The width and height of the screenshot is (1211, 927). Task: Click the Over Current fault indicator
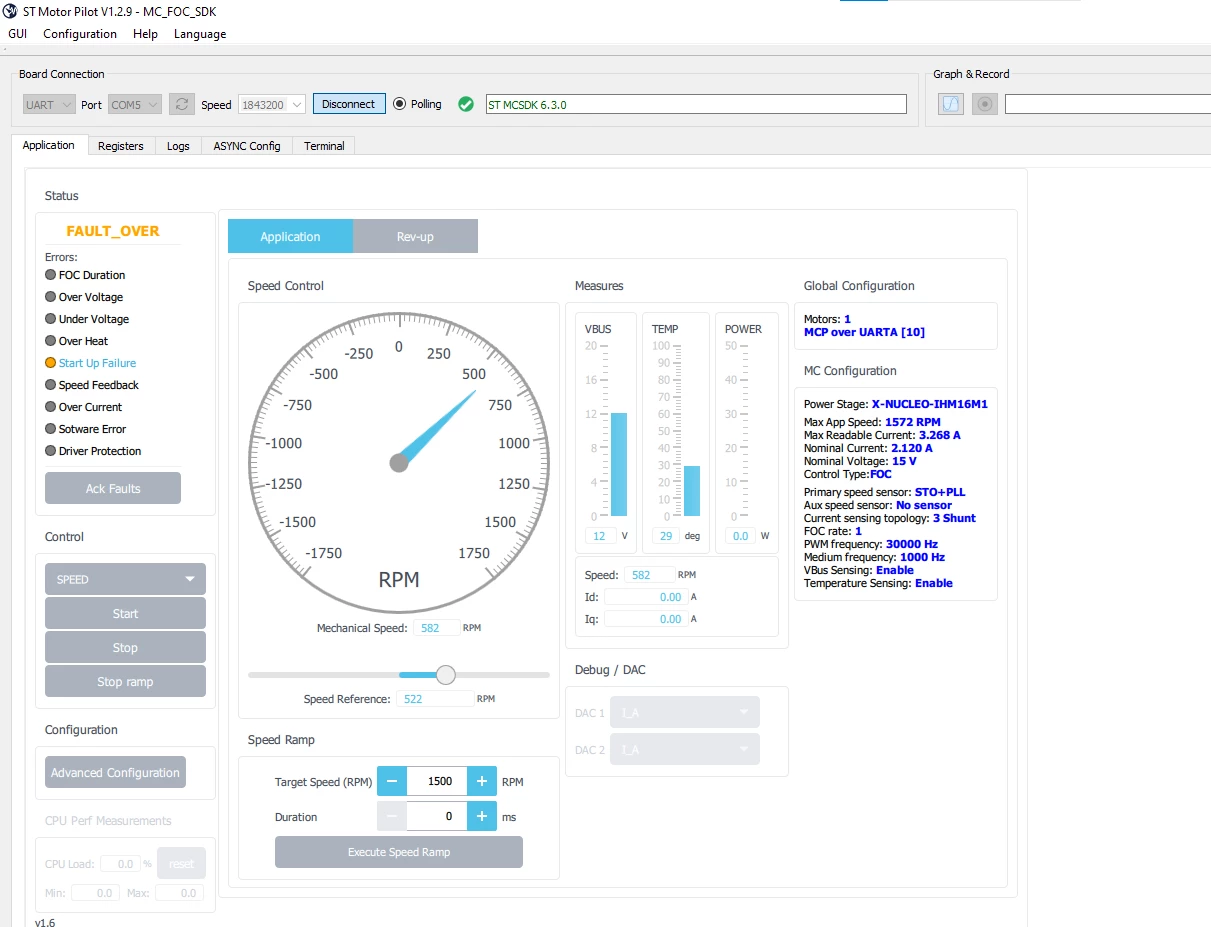point(83,407)
